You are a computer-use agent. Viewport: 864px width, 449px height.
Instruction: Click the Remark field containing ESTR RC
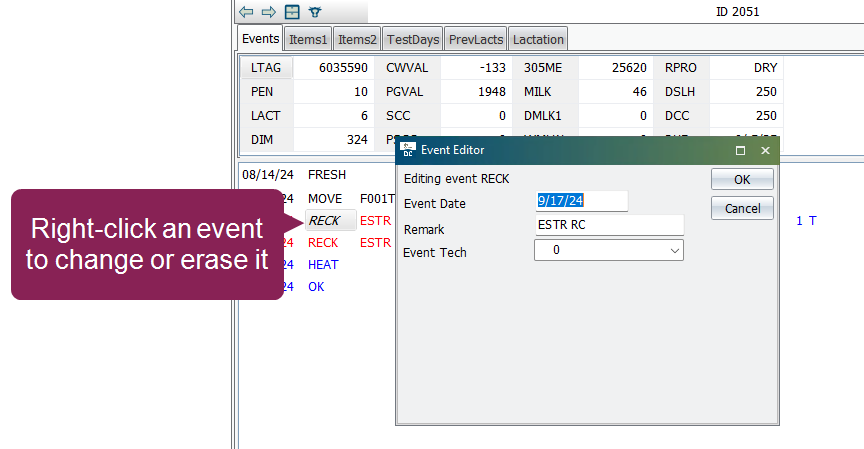[x=609, y=226]
